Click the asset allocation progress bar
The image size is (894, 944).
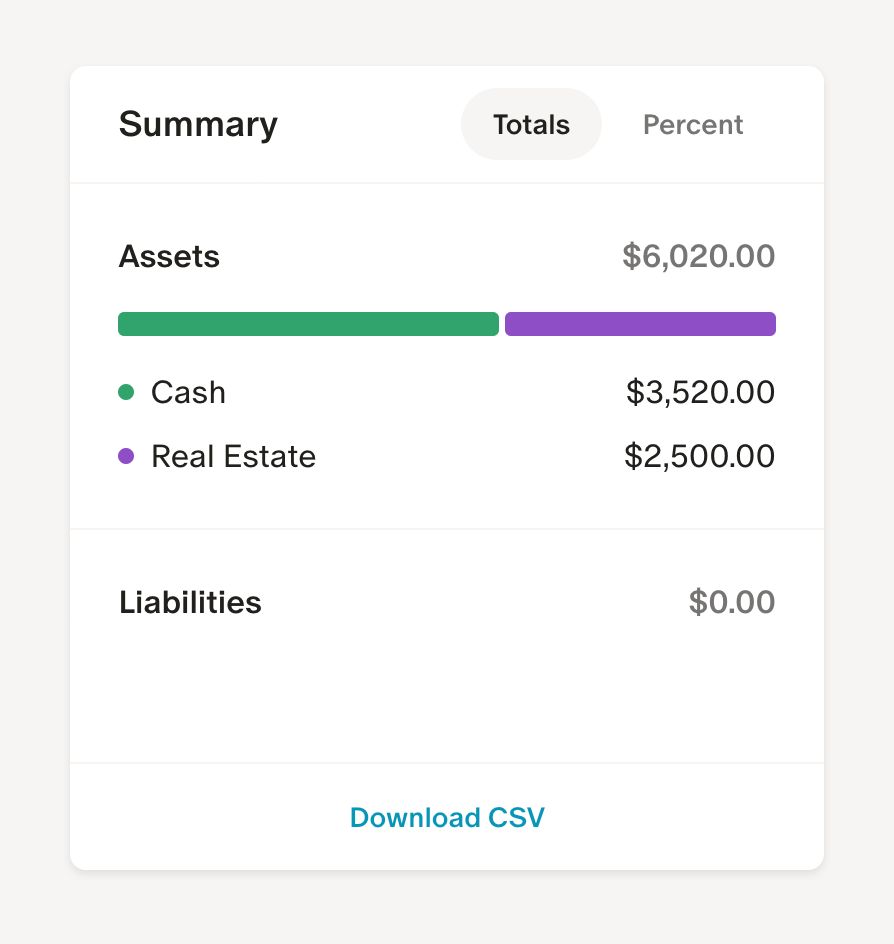coord(447,323)
